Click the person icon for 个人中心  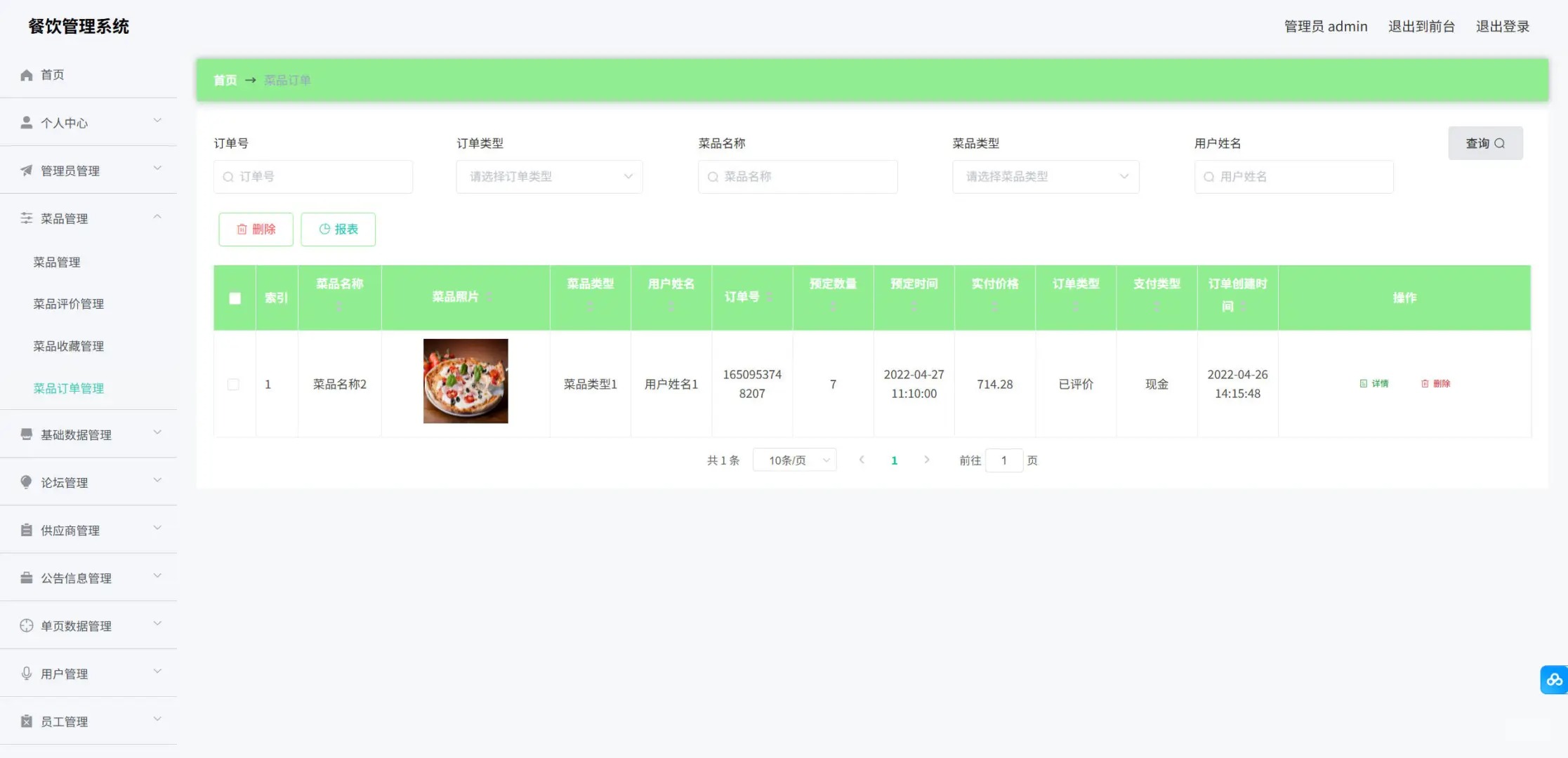27,123
